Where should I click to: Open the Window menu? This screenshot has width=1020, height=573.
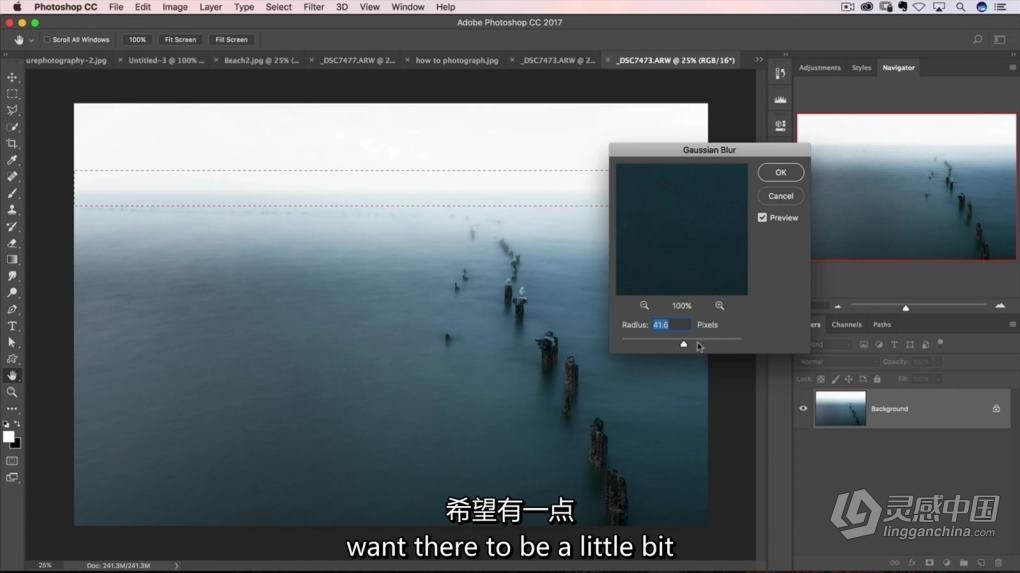tap(408, 7)
